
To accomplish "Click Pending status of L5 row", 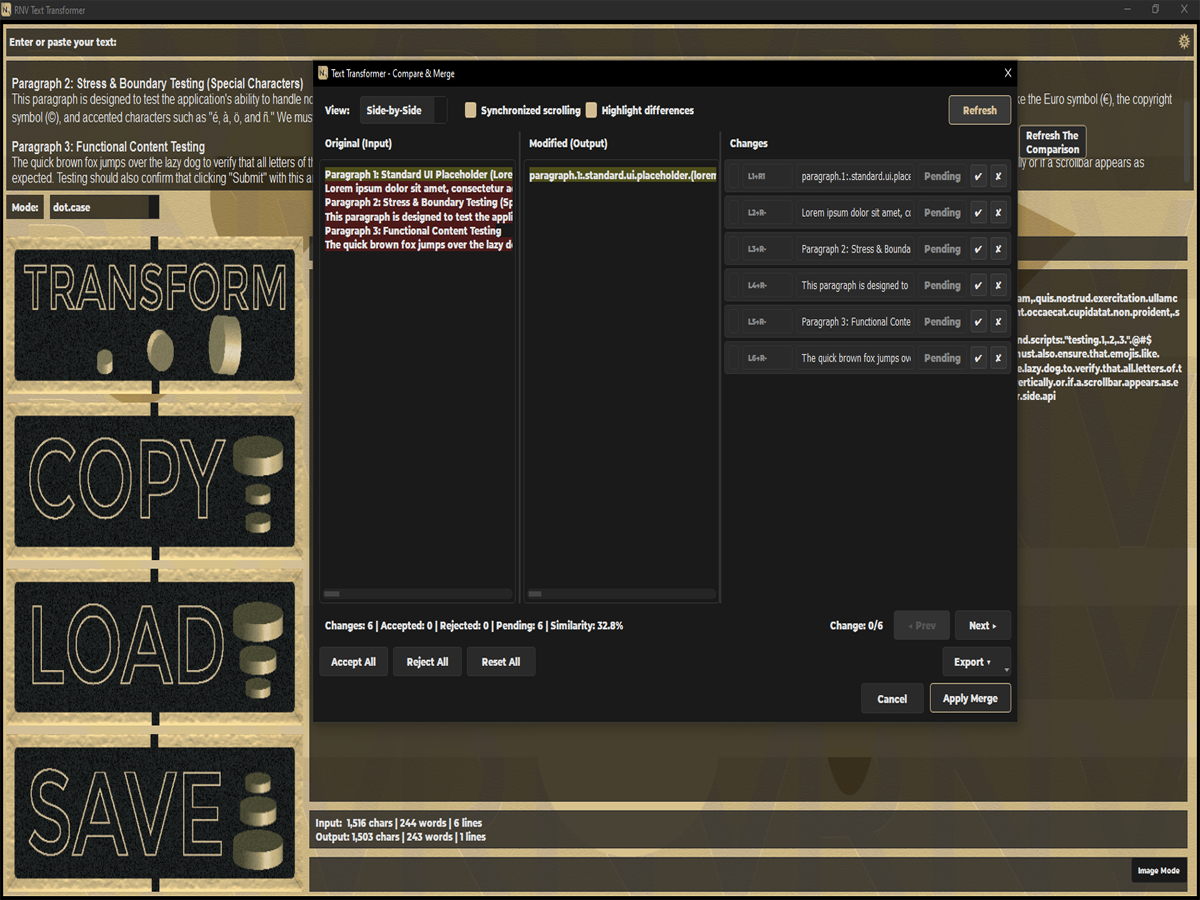I will (942, 322).
